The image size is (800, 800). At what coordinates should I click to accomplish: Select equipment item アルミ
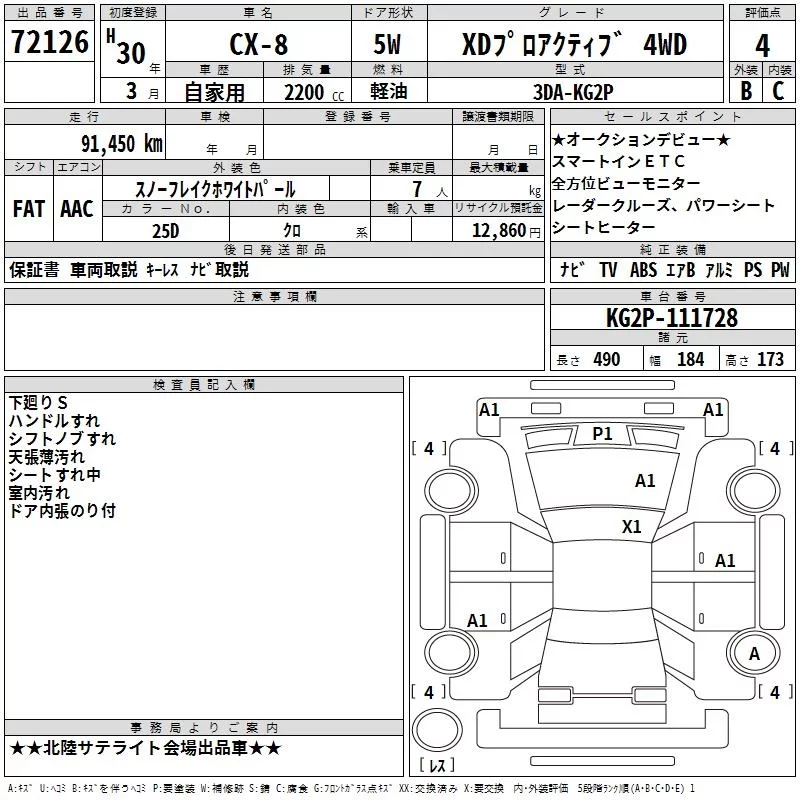point(719,269)
